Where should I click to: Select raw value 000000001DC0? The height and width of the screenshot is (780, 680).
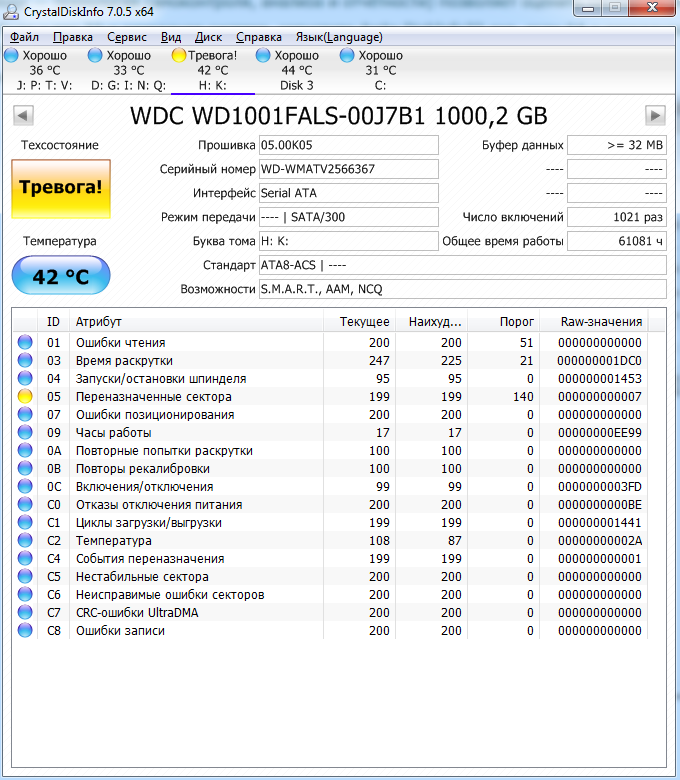point(599,361)
